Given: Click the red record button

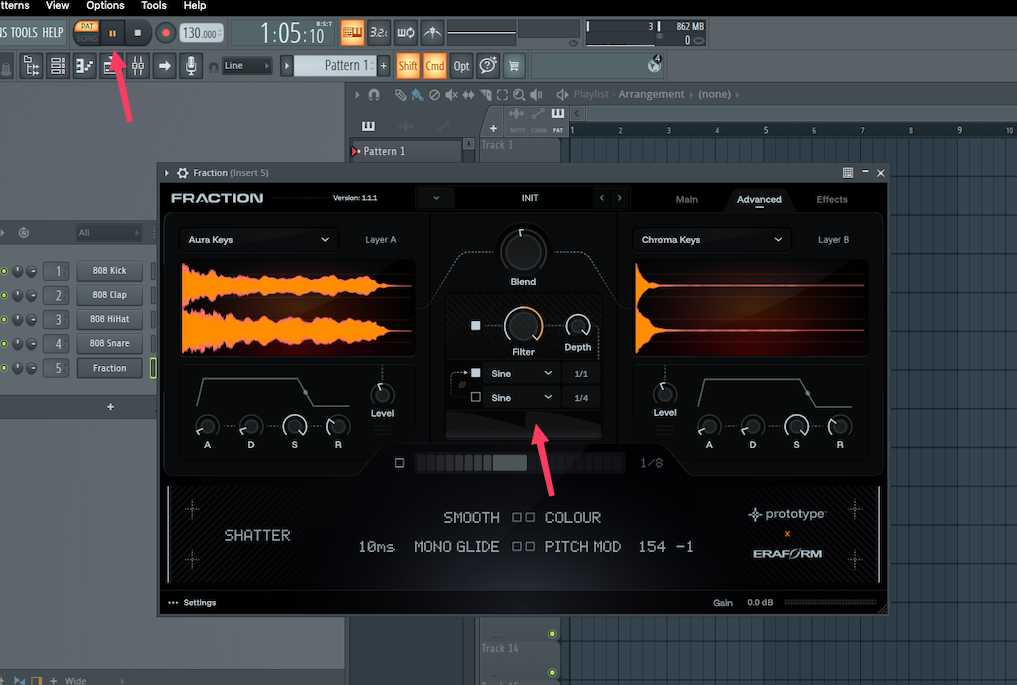Looking at the screenshot, I should pyautogui.click(x=163, y=33).
